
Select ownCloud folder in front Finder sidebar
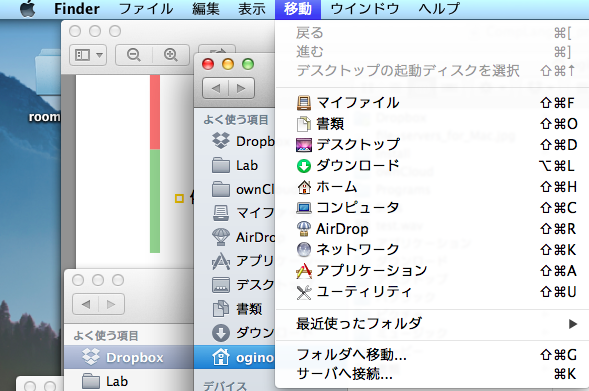[235, 189]
